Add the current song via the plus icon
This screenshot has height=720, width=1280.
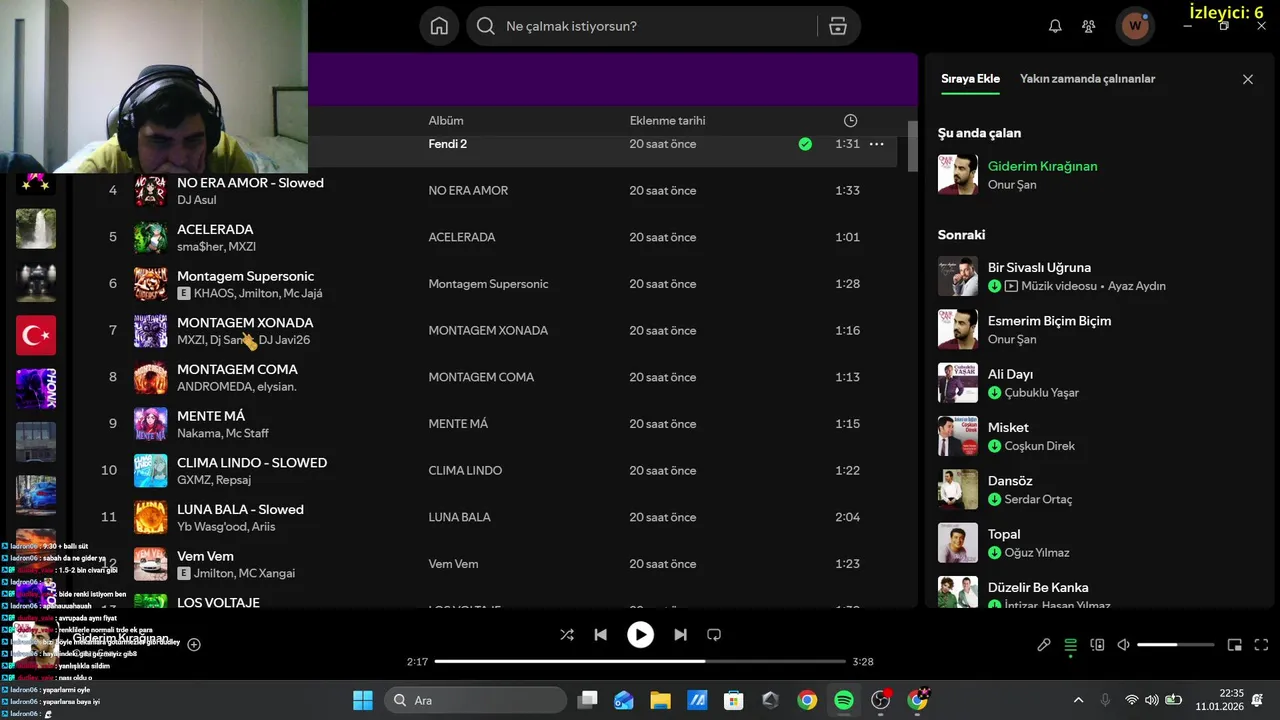(x=194, y=645)
